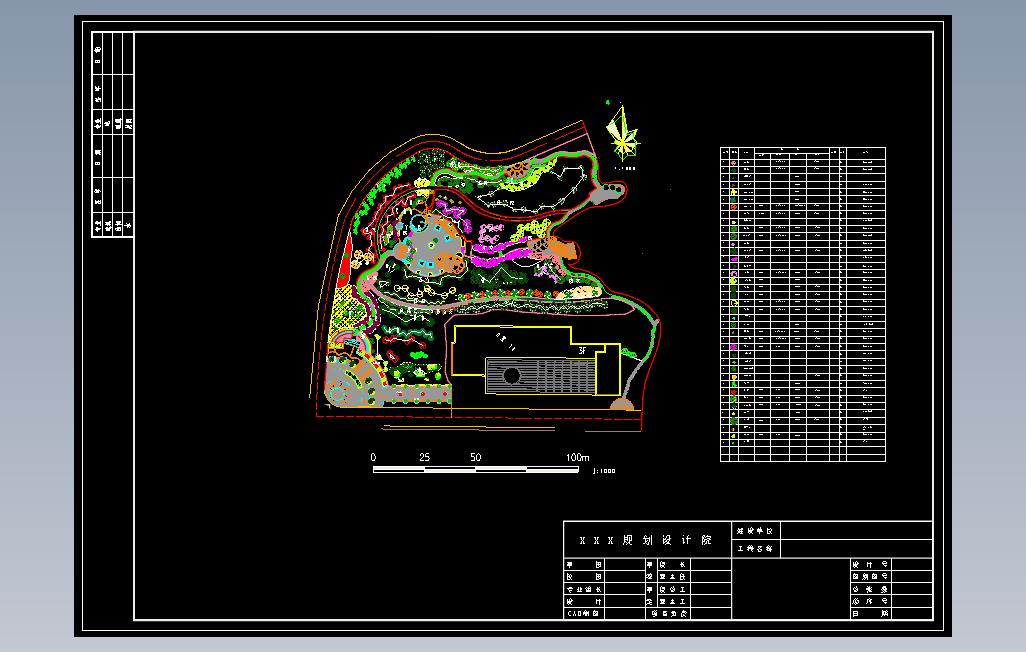Click the orange semicircle at the building's southeast corner
Viewport: 1026px width, 652px height.
coord(622,405)
